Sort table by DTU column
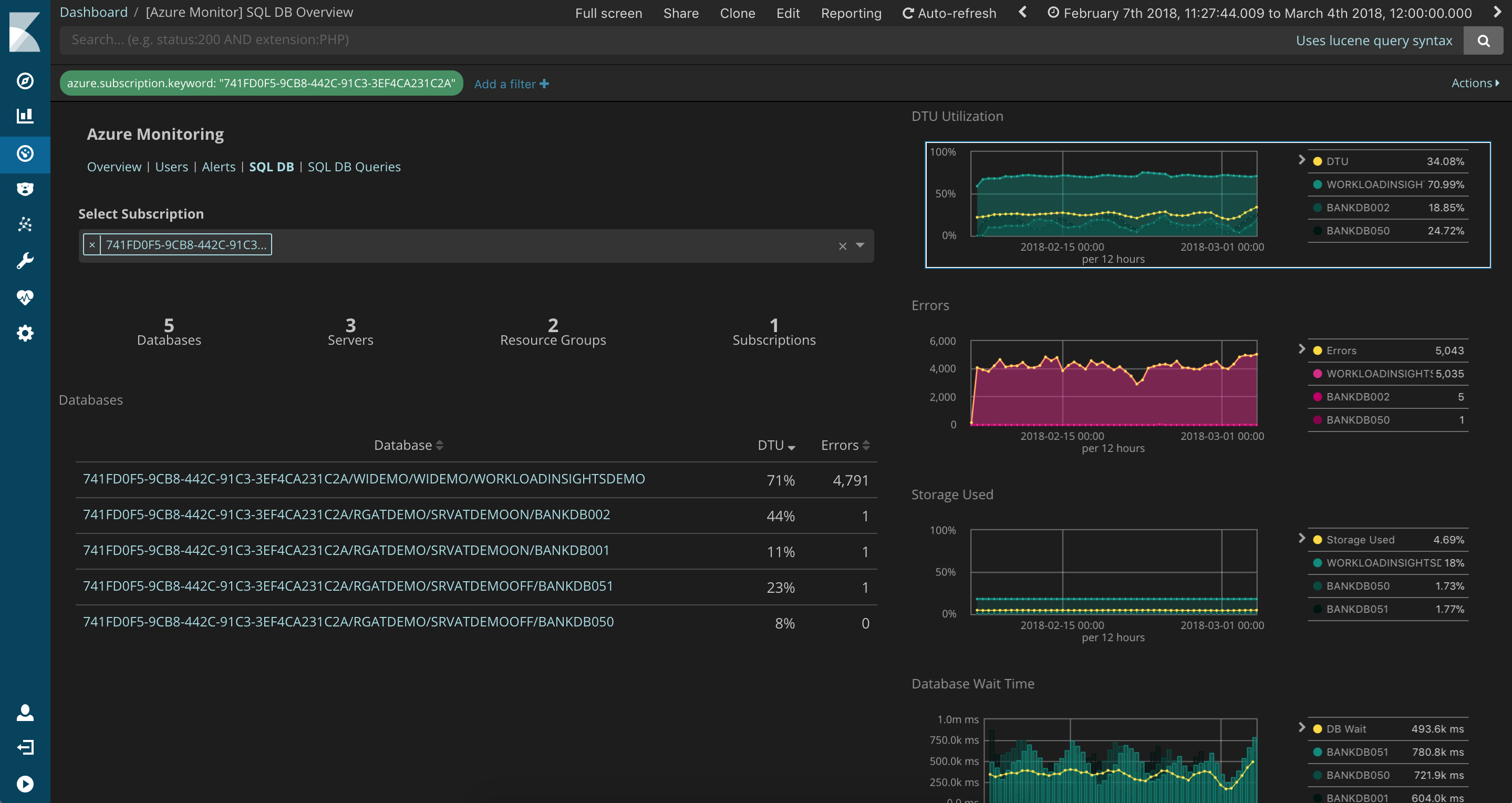Screen dimensions: 1512x803 (x=776, y=445)
